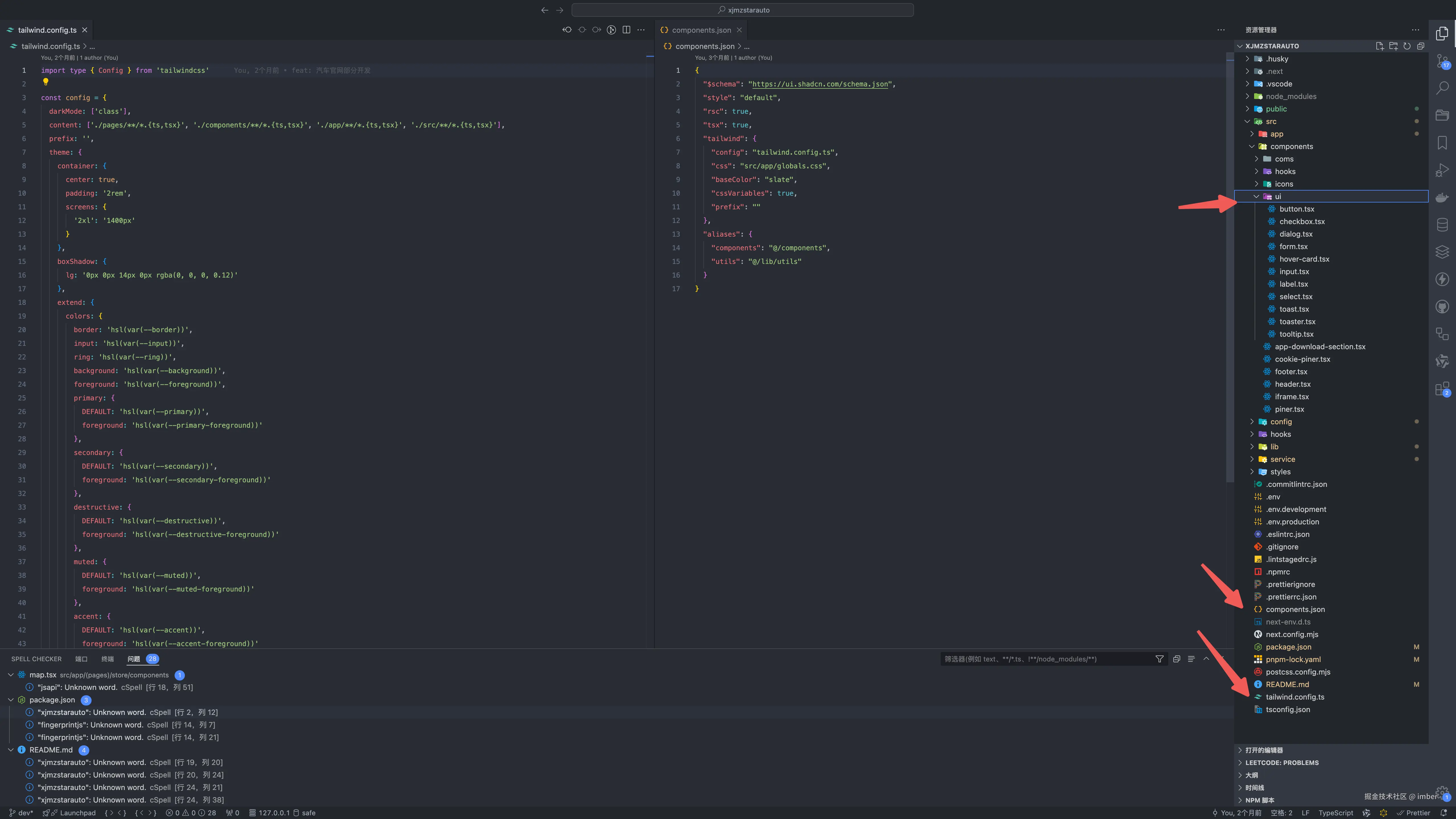This screenshot has height=819, width=1456.
Task: Open the Source Control view with 17 badge
Action: (x=1442, y=61)
